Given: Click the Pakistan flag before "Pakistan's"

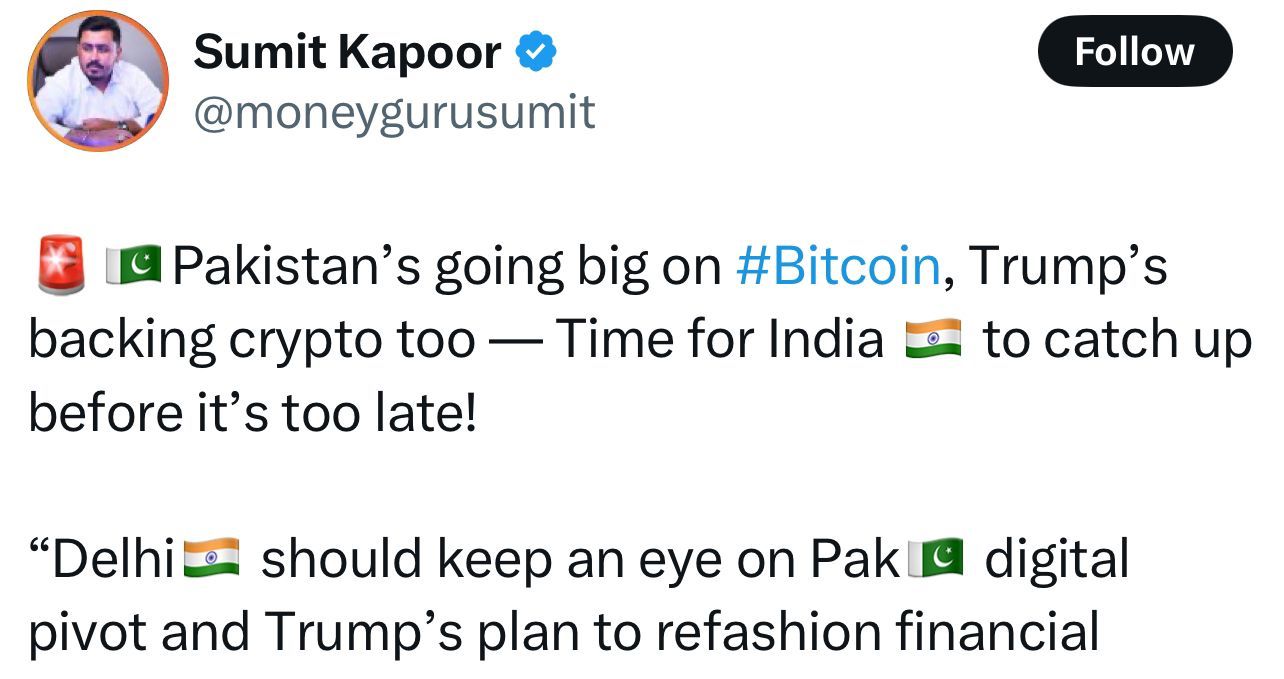Looking at the screenshot, I should click(x=134, y=265).
